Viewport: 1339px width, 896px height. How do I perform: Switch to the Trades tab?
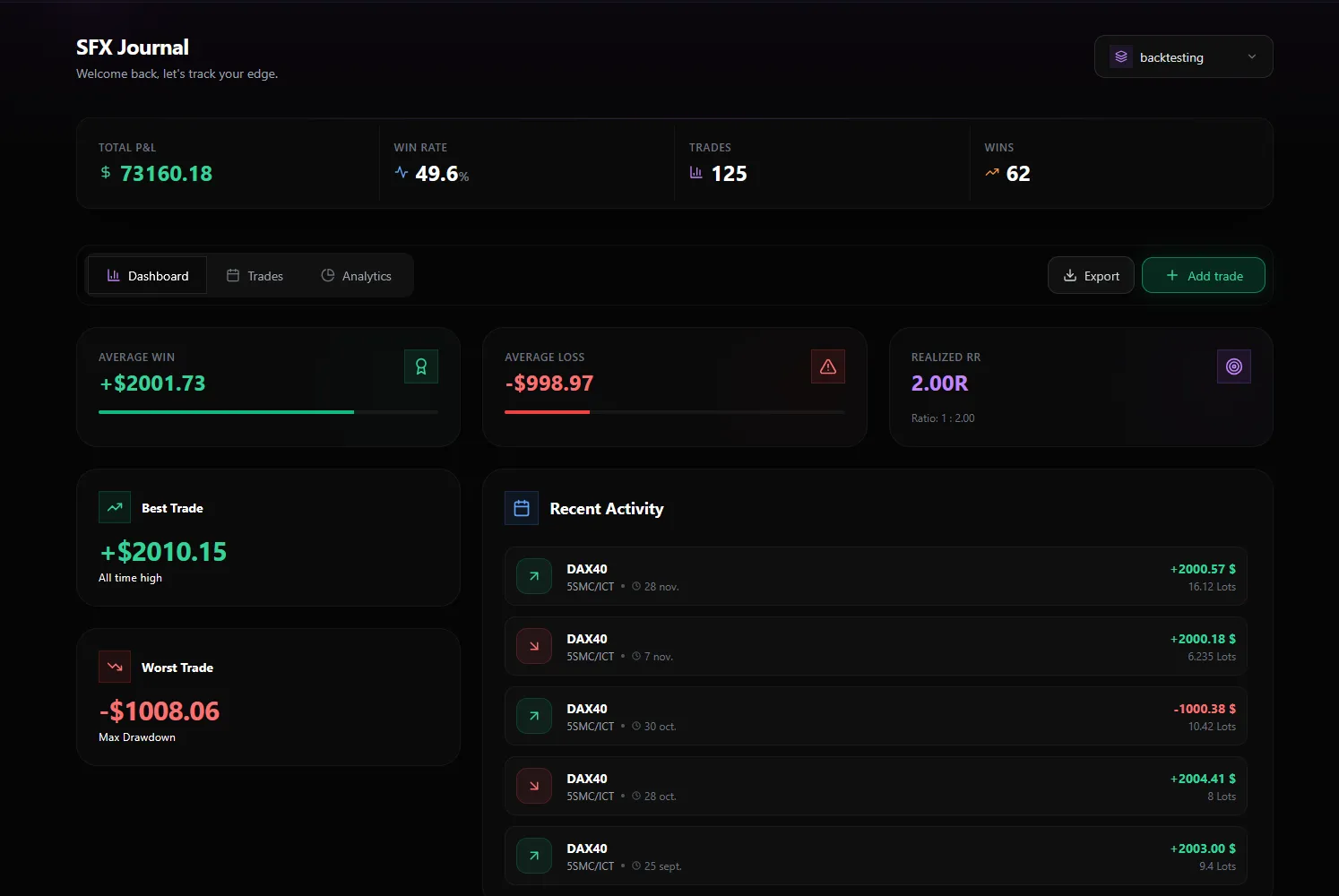[x=255, y=276]
